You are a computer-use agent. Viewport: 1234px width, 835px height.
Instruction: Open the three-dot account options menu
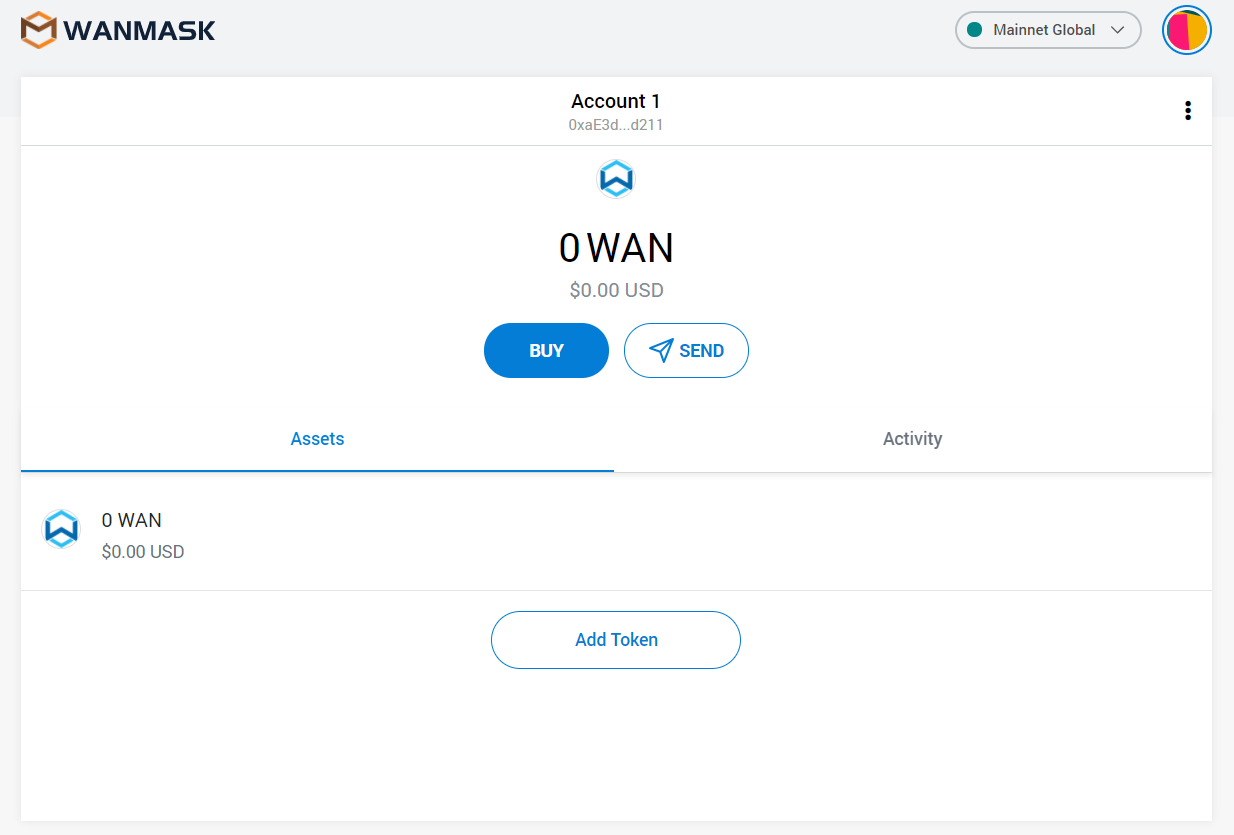[1188, 111]
